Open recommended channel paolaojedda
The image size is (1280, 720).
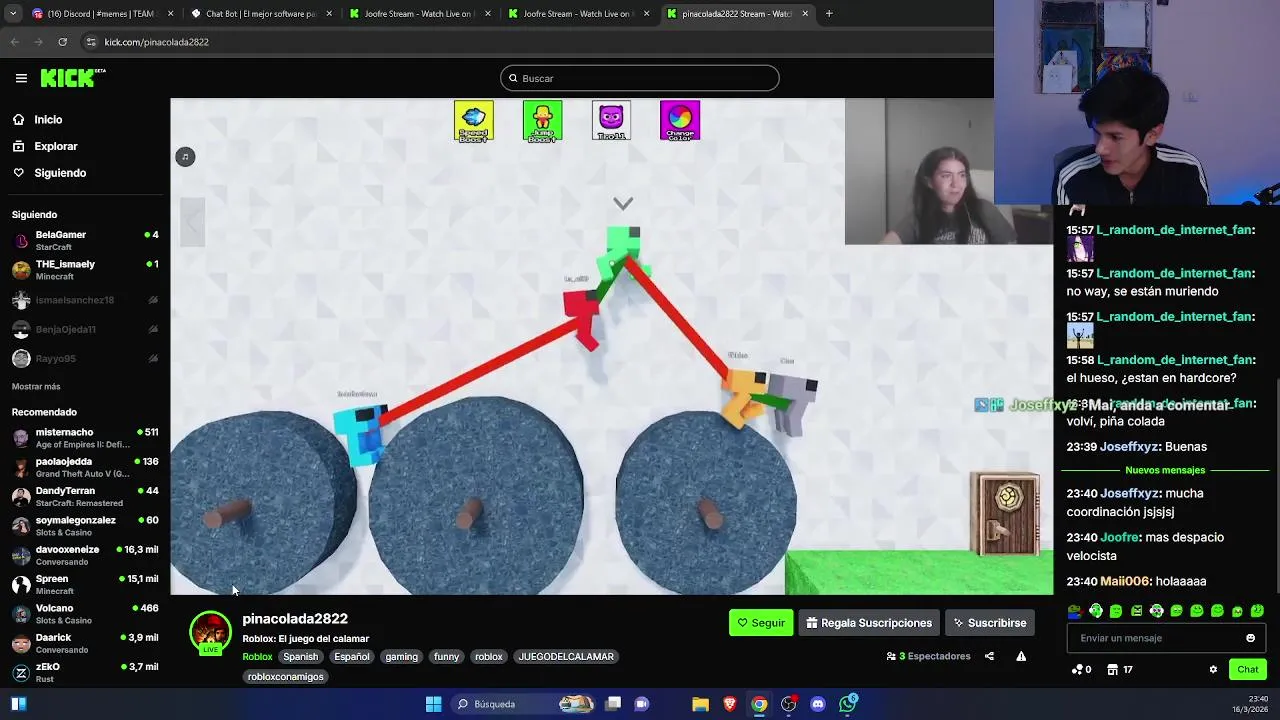[85, 467]
